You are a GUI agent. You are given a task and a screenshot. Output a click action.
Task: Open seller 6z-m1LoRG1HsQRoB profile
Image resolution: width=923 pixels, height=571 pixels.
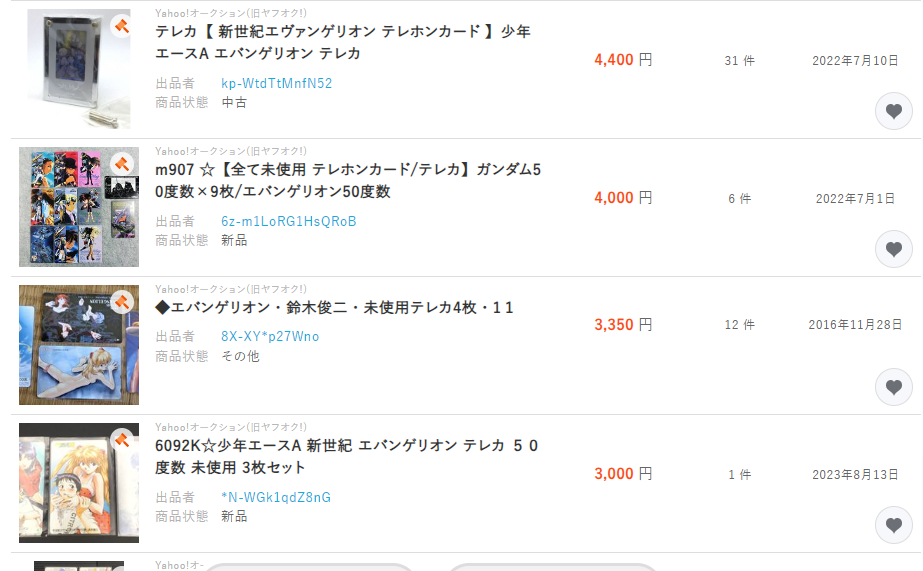click(x=288, y=221)
